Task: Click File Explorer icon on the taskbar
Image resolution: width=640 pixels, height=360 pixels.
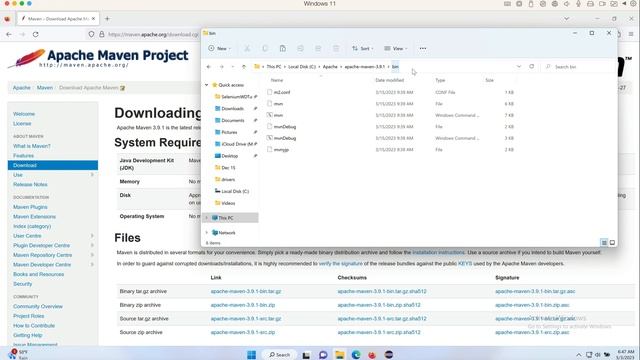Action: pyautogui.click(x=340, y=355)
